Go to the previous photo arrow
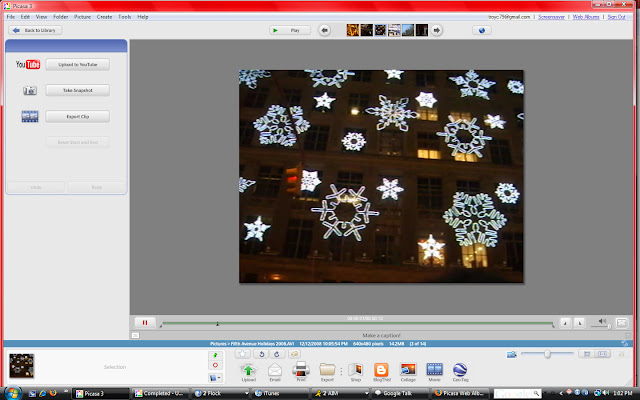The image size is (640, 400). pos(325,31)
